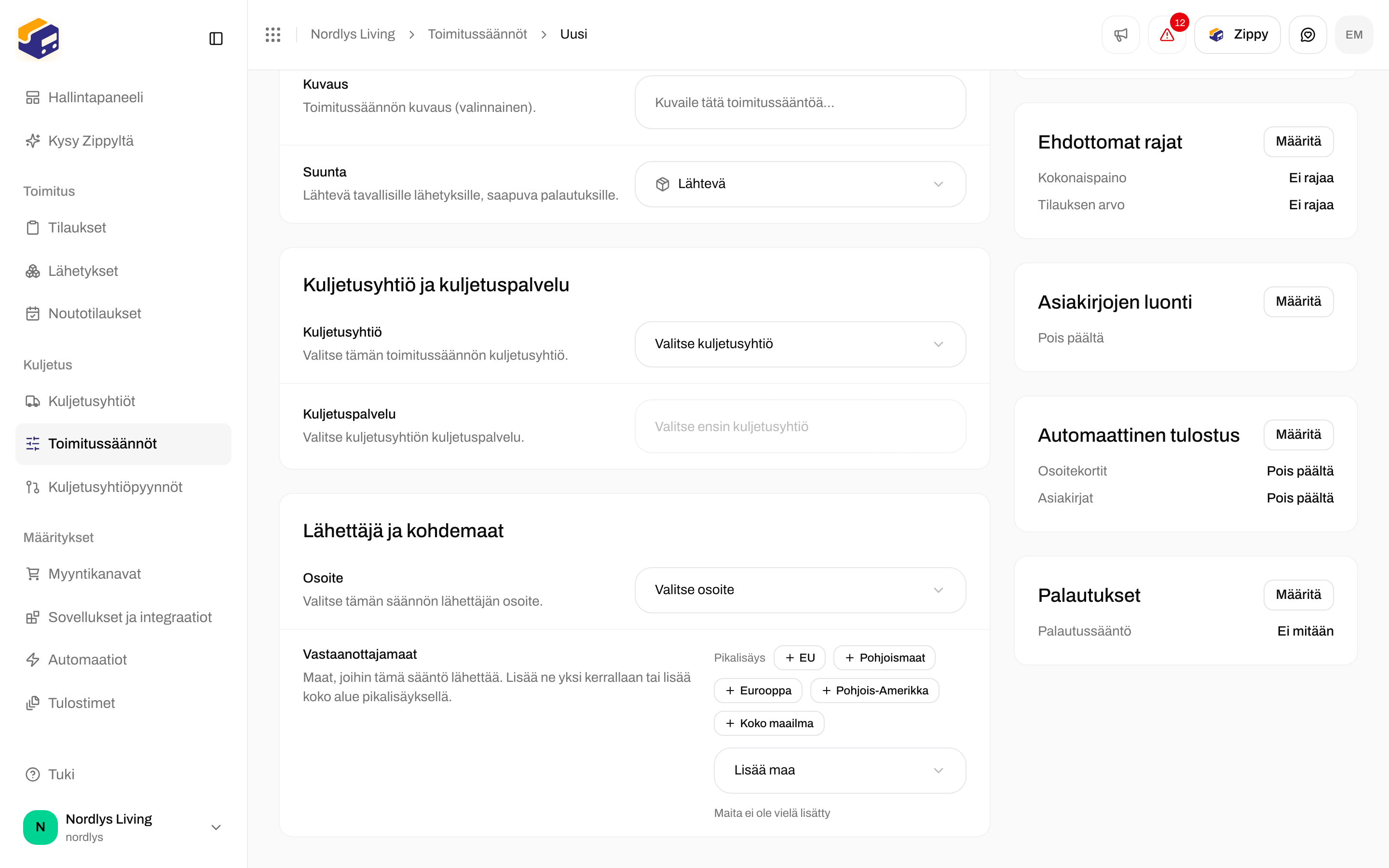Open the EM user avatar menu
The image size is (1389, 868).
[1354, 34]
